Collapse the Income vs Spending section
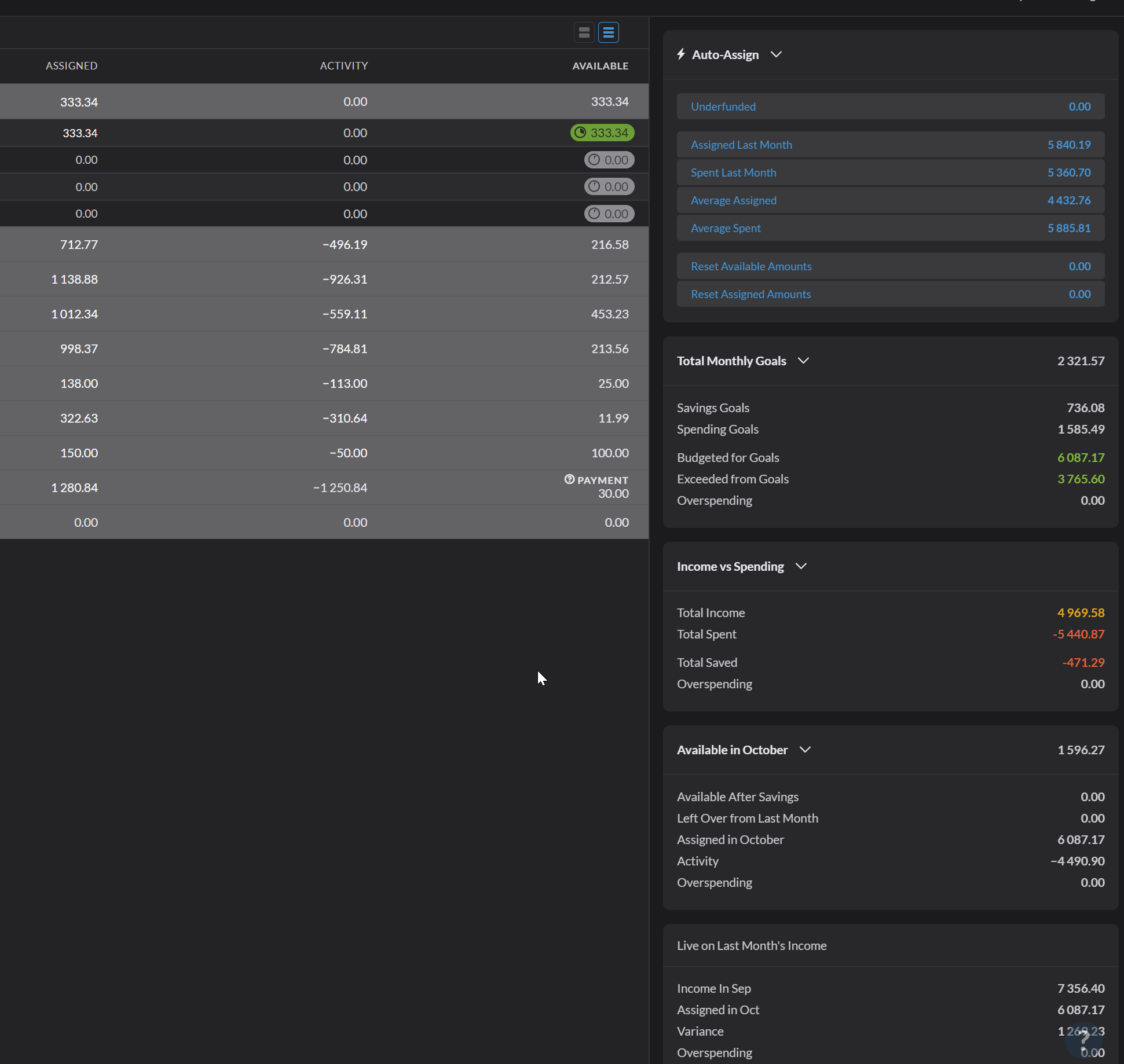Screen dimensions: 1124x1064 [801, 566]
